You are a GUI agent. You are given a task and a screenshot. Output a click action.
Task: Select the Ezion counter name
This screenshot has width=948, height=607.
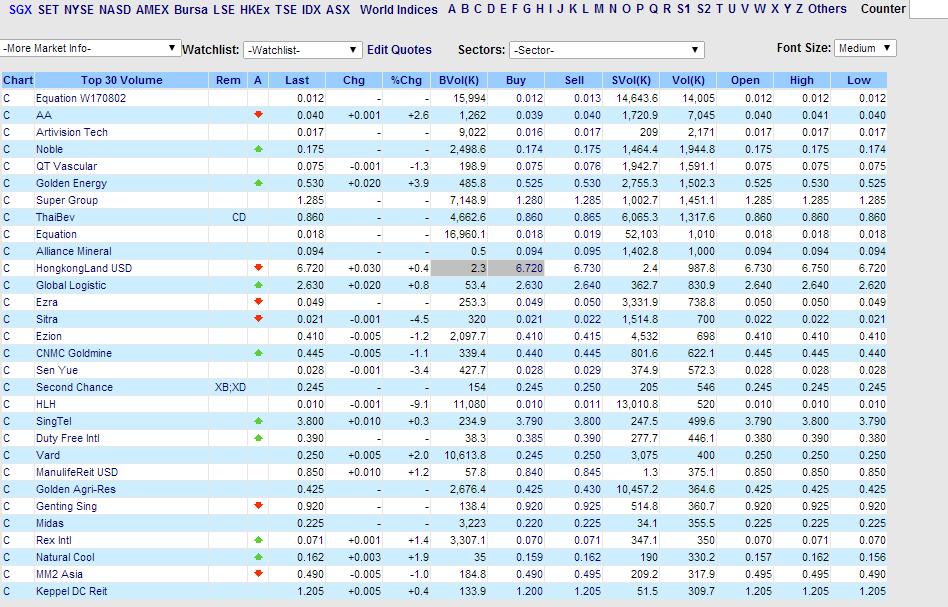[x=48, y=336]
